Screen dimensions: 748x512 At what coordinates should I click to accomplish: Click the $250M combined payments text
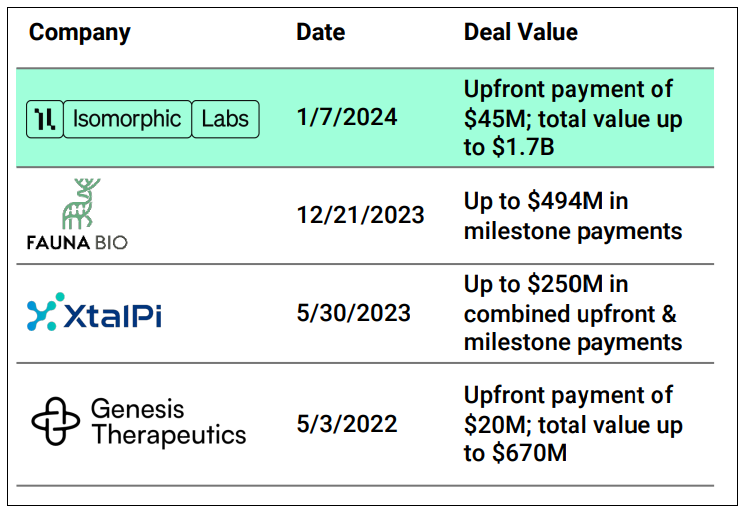click(573, 313)
